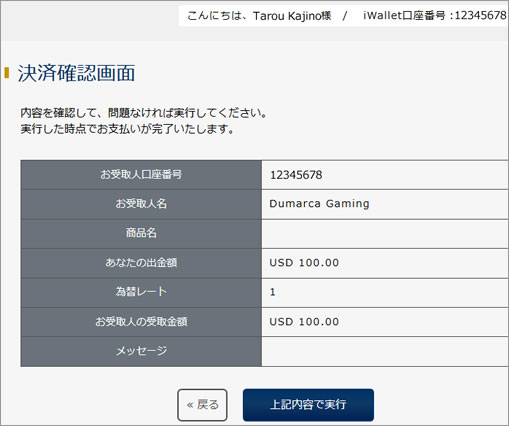Click the 商品名 row label
The width and height of the screenshot is (509, 426).
tap(141, 233)
